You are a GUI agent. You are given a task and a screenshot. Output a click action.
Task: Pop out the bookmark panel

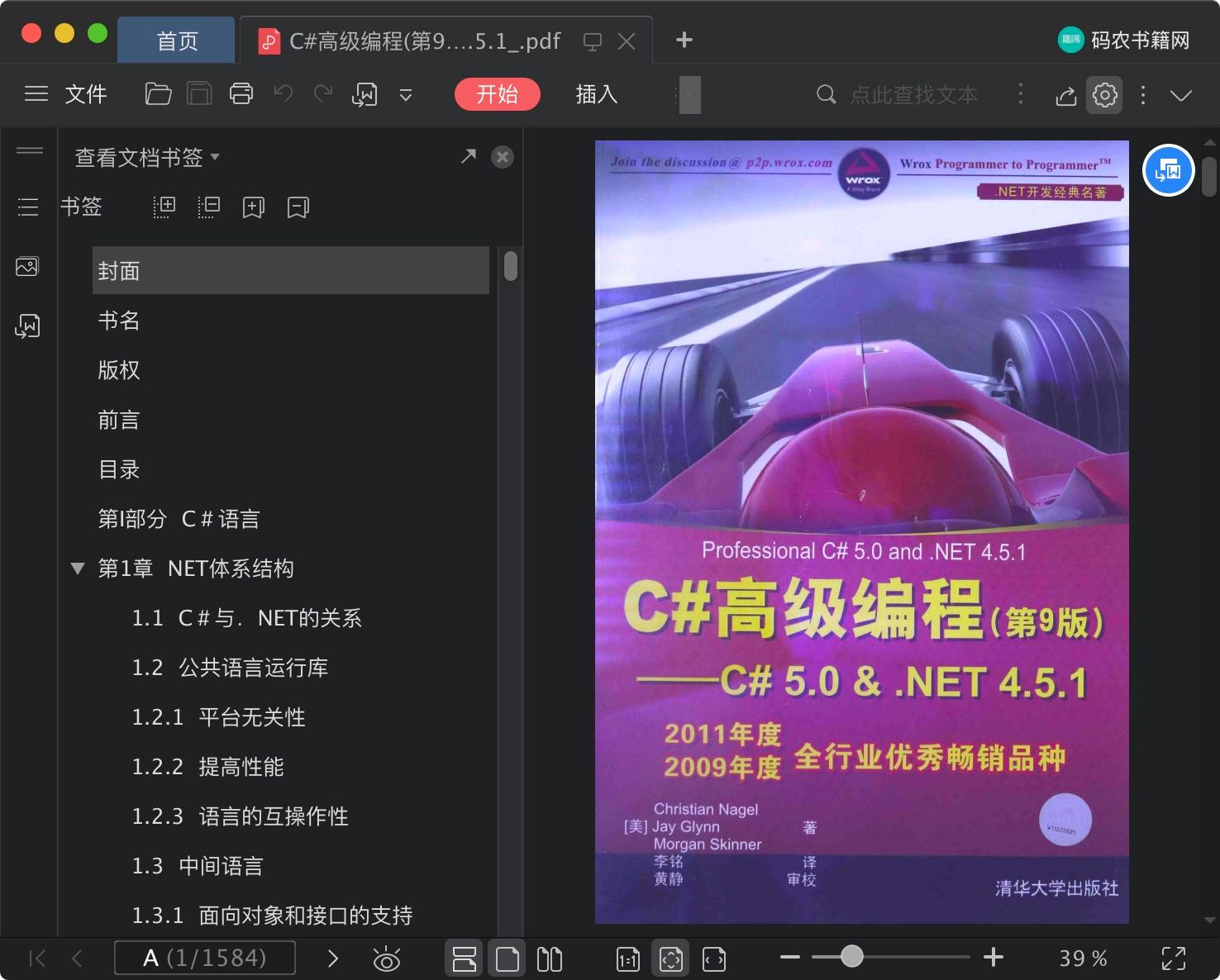(469, 156)
